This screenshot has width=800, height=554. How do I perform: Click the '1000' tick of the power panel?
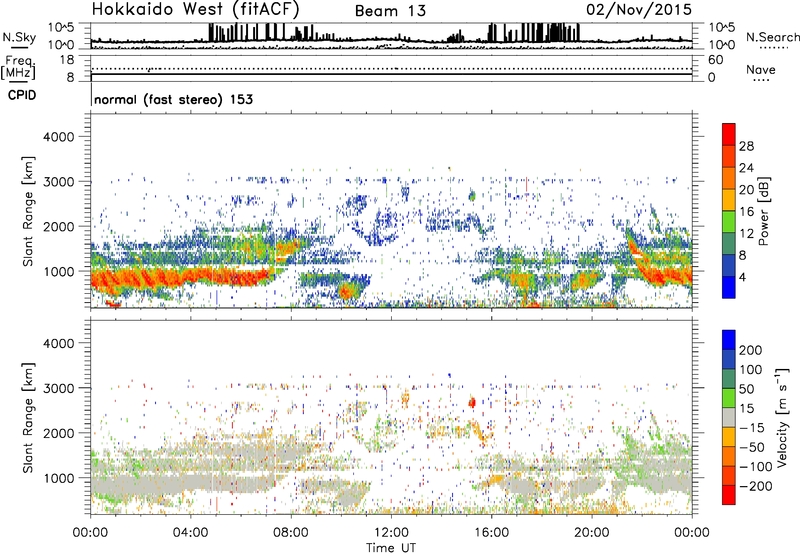pyautogui.click(x=58, y=271)
